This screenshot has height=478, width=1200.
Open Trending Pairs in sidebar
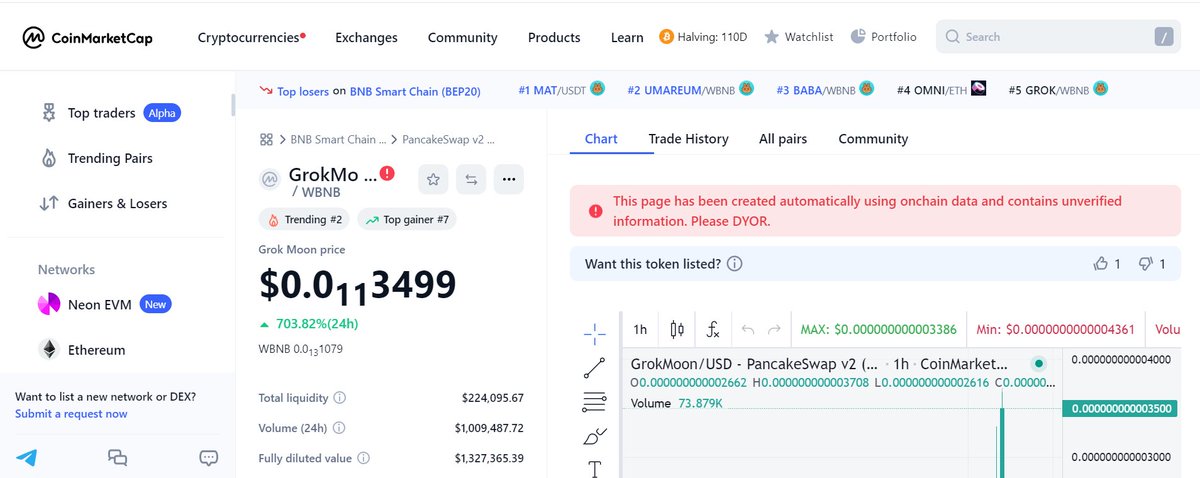[96, 158]
